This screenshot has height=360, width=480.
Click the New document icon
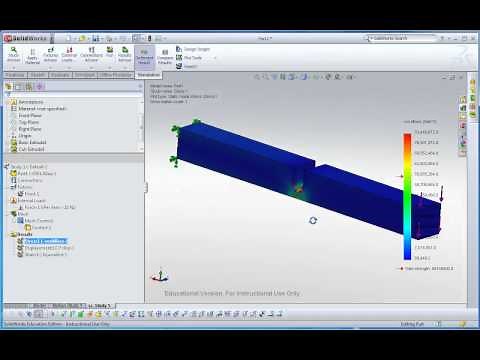(69, 39)
